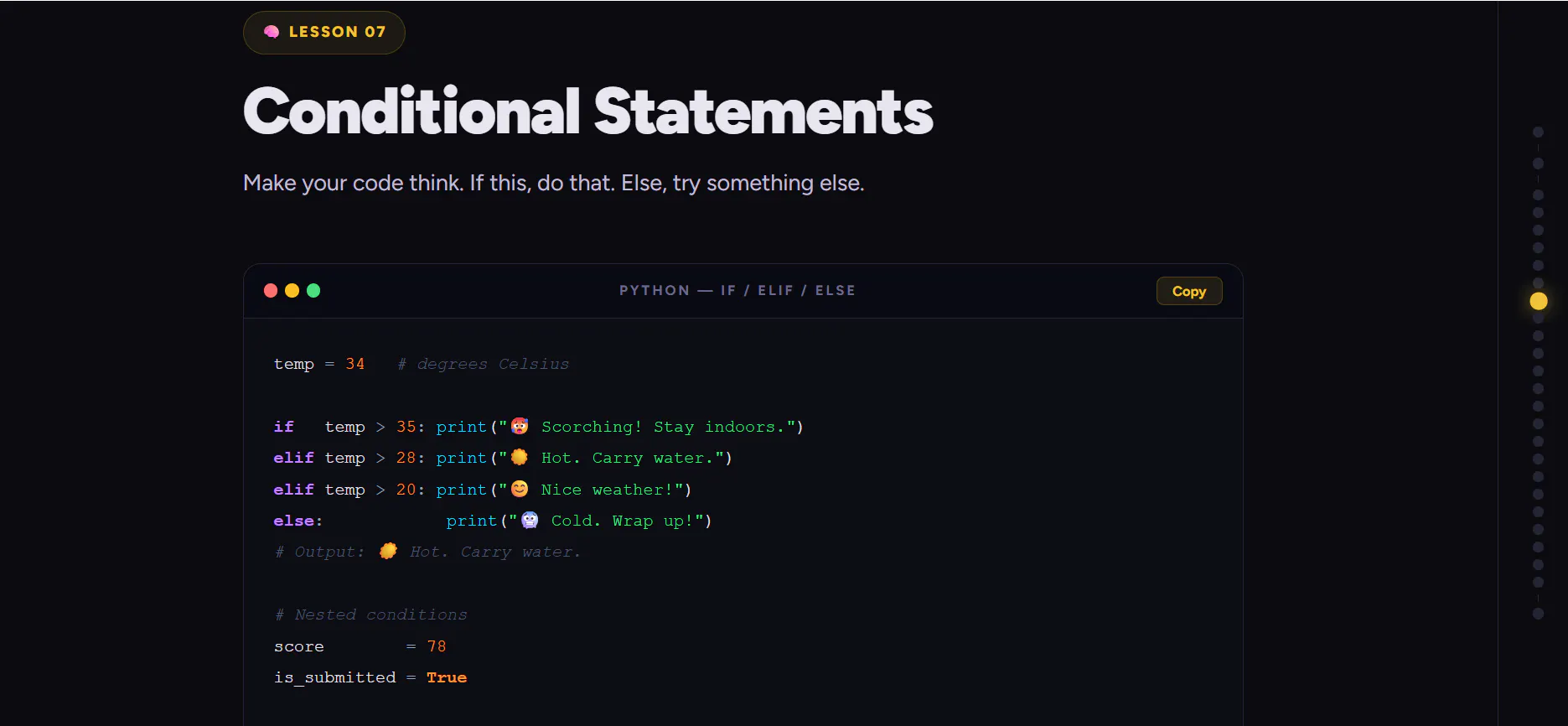
Task: Click the number 35 in the if condition
Action: [406, 427]
